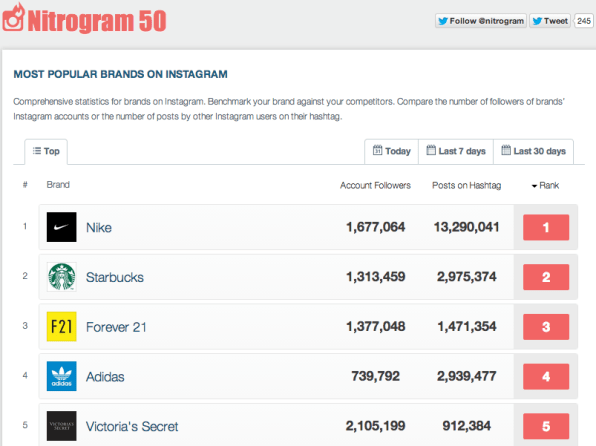This screenshot has width=596, height=446.
Task: Click the Tweet button
Action: [x=550, y=21]
